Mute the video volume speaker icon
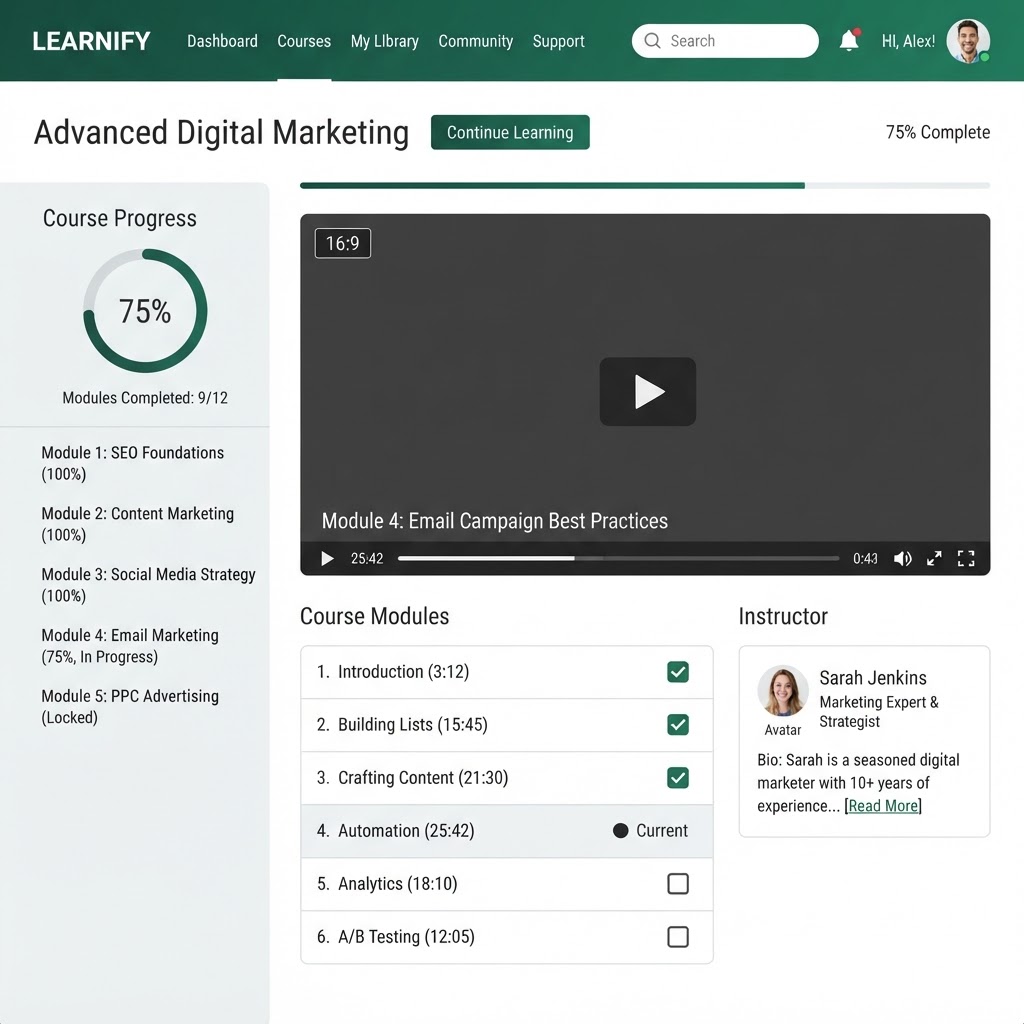 point(903,558)
